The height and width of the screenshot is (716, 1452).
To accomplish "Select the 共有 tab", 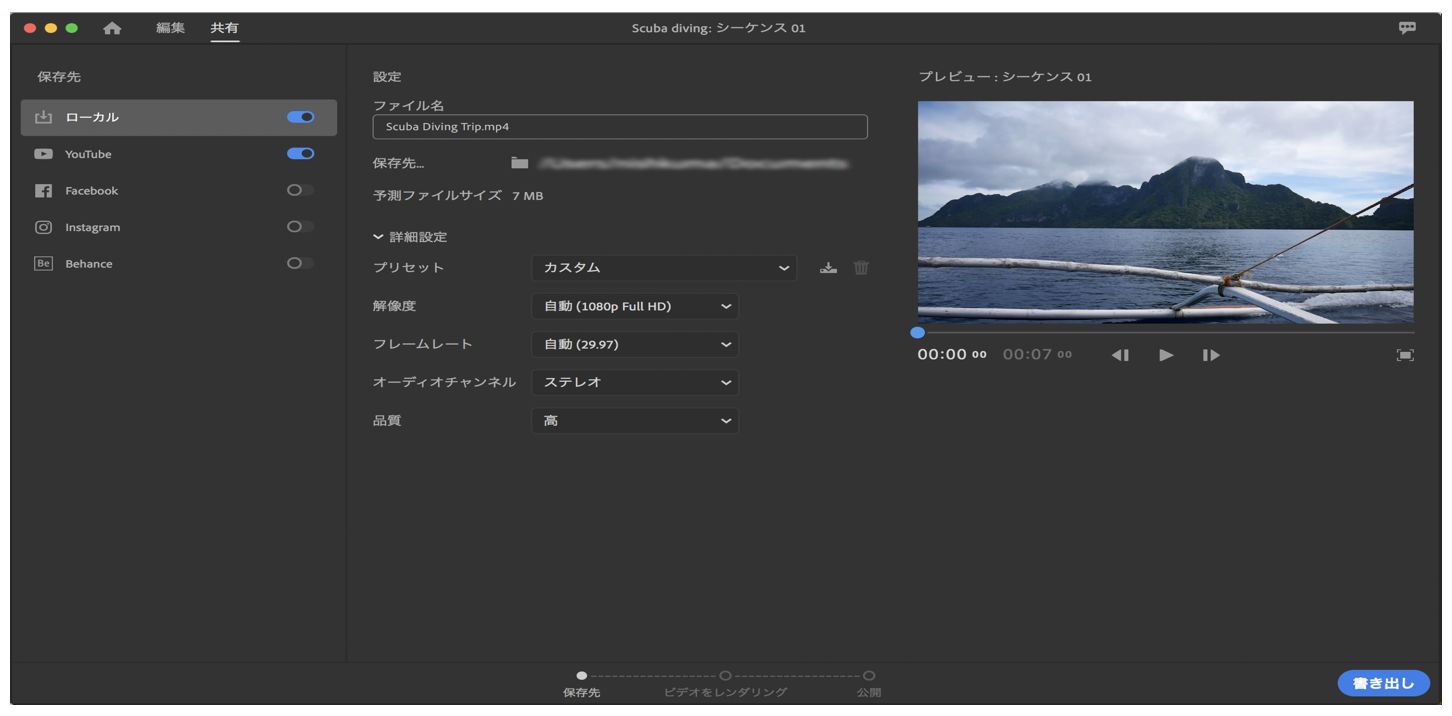I will click(x=226, y=28).
